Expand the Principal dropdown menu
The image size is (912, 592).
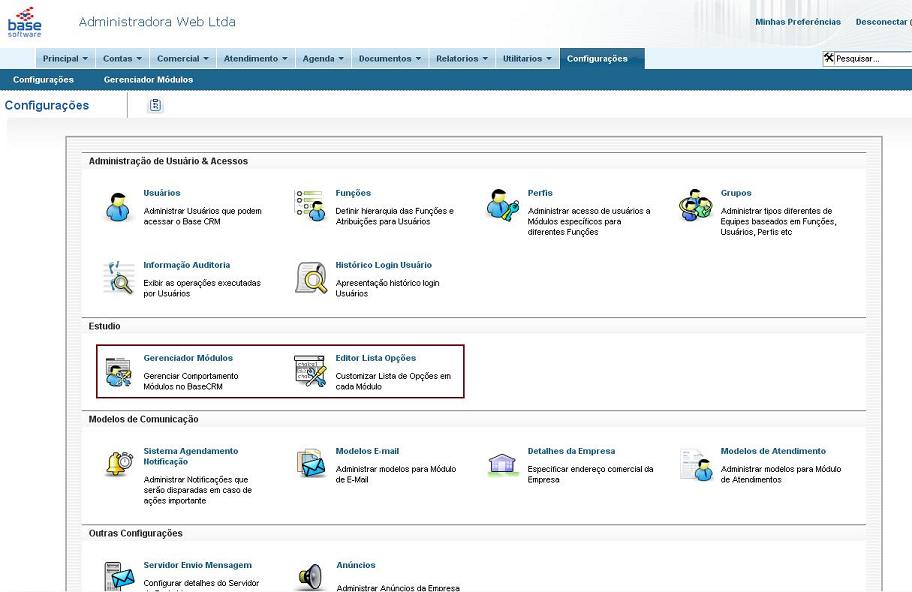point(66,59)
